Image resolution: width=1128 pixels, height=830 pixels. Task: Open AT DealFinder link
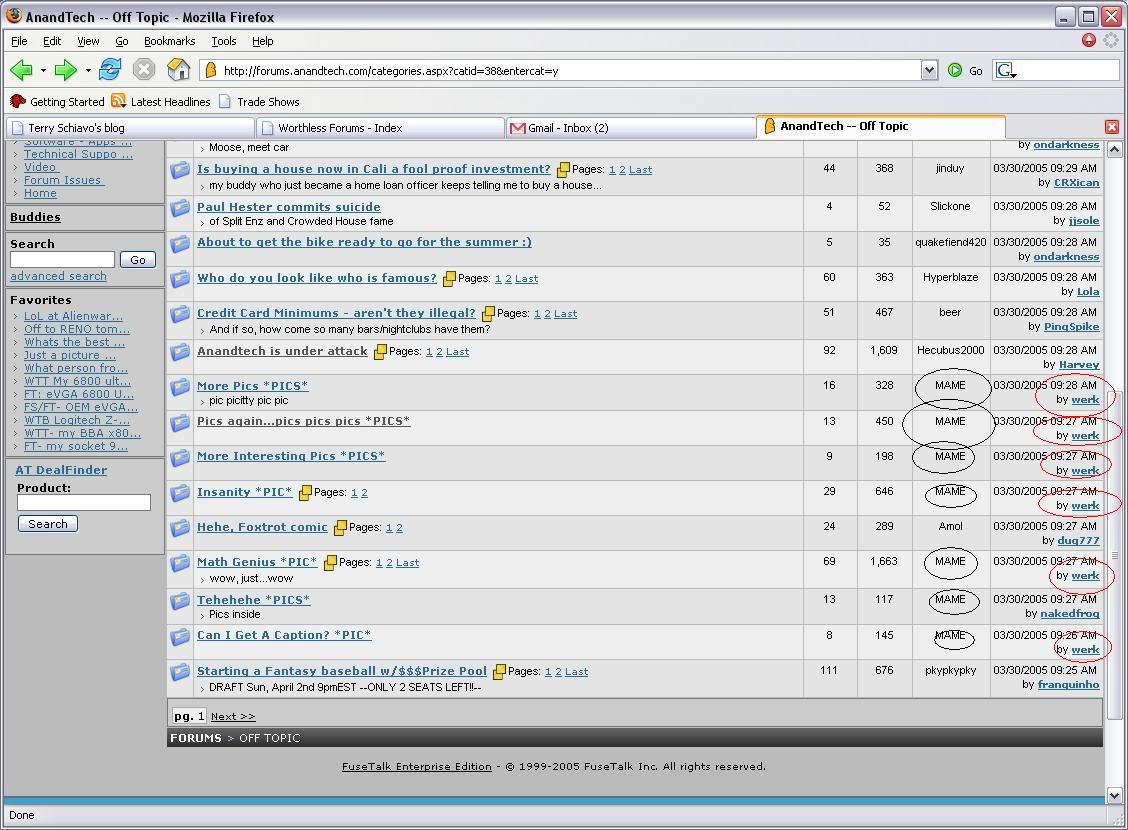pos(61,470)
